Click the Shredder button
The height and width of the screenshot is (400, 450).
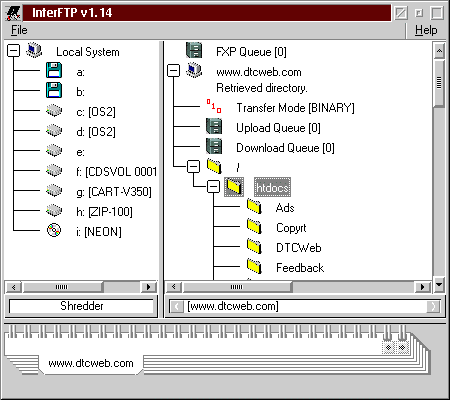coord(81,306)
